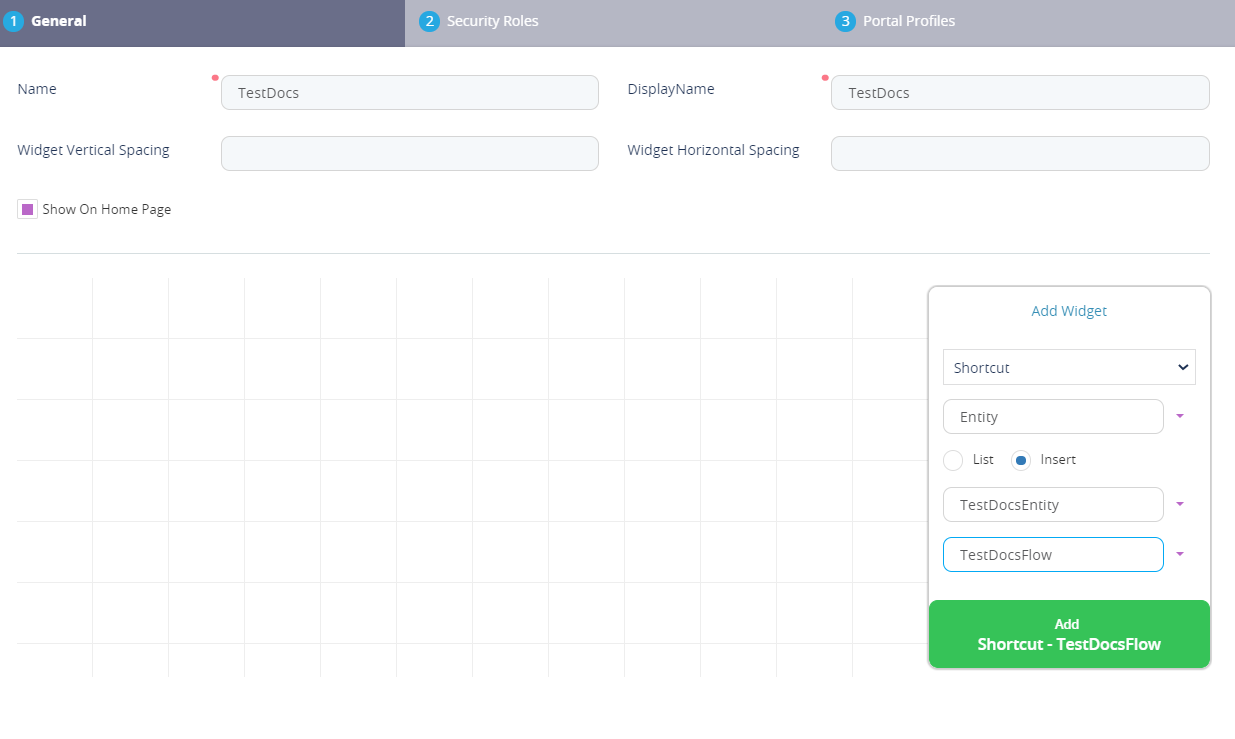The image size is (1235, 739).
Task: Click inside the Name field containing TestDocs
Action: point(409,92)
